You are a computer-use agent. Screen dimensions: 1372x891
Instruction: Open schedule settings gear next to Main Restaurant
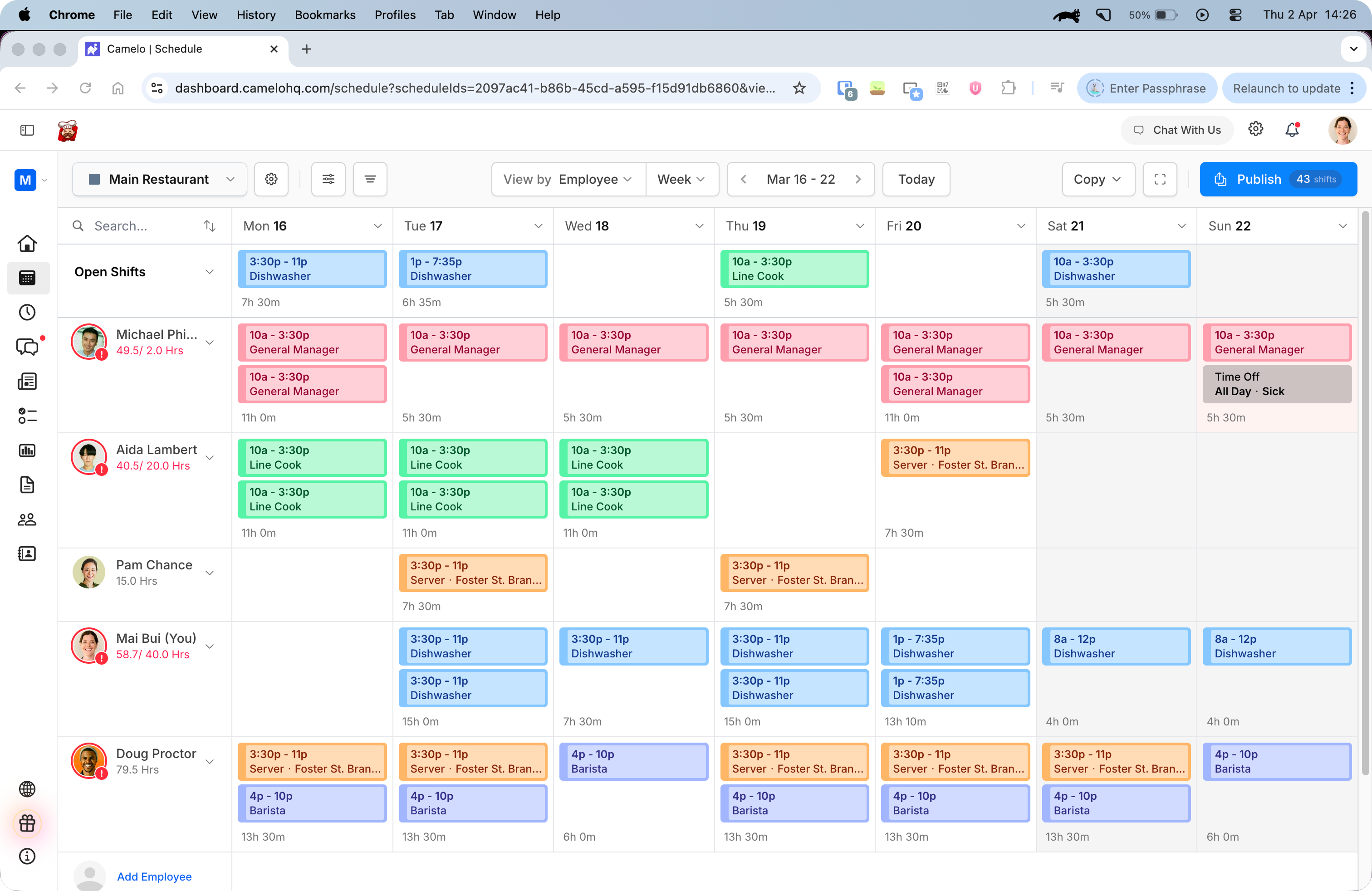point(271,179)
